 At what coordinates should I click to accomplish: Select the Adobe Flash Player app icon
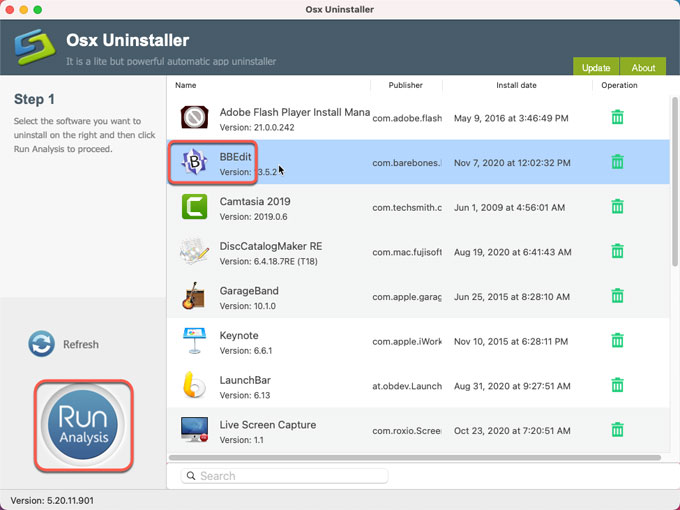coord(194,117)
